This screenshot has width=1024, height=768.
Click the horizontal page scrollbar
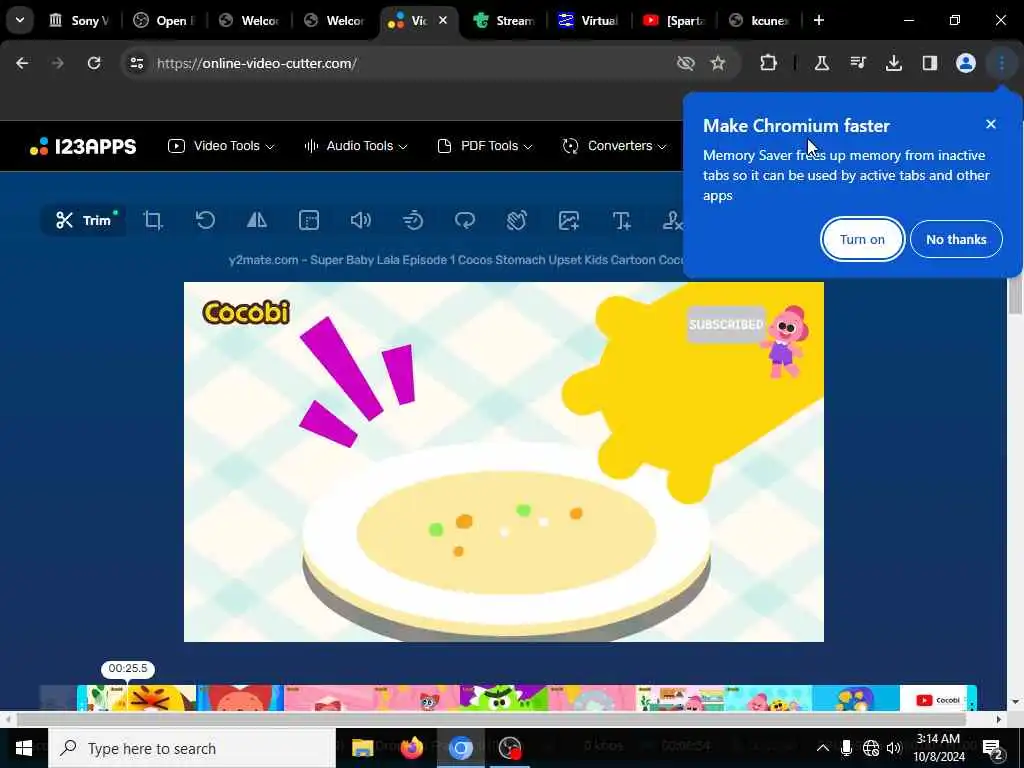coord(491,719)
